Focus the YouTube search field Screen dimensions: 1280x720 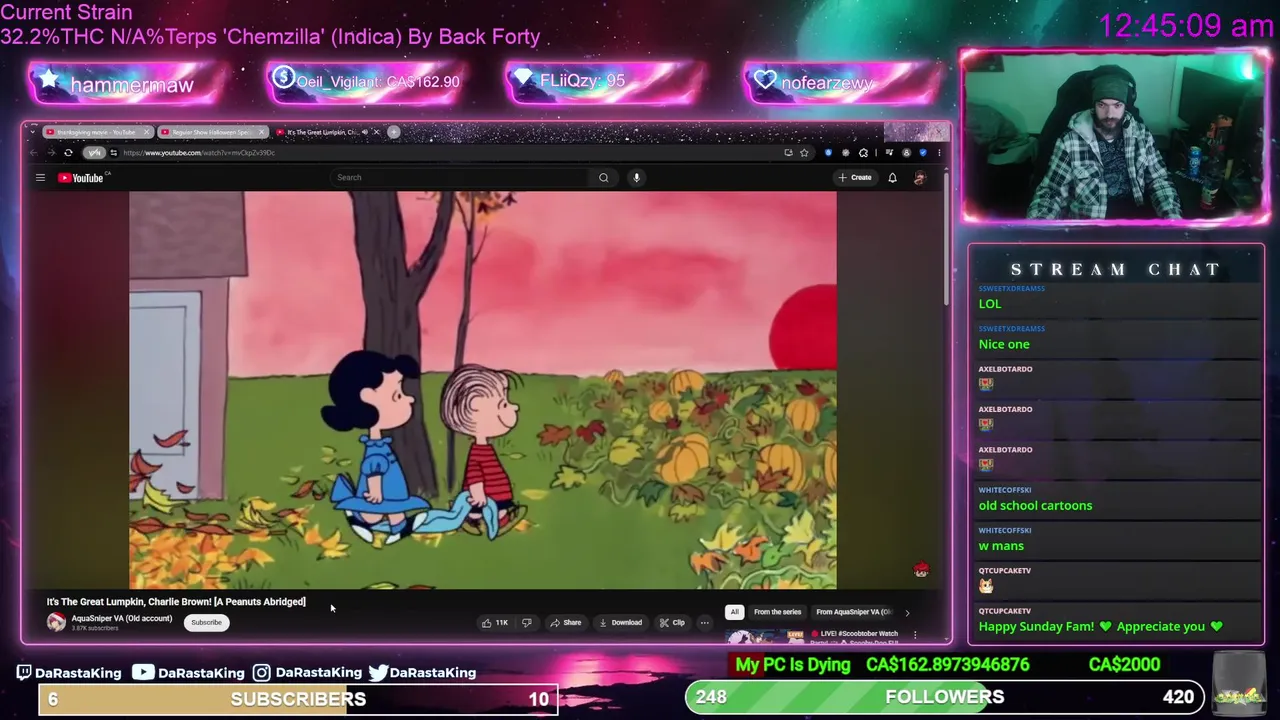460,178
